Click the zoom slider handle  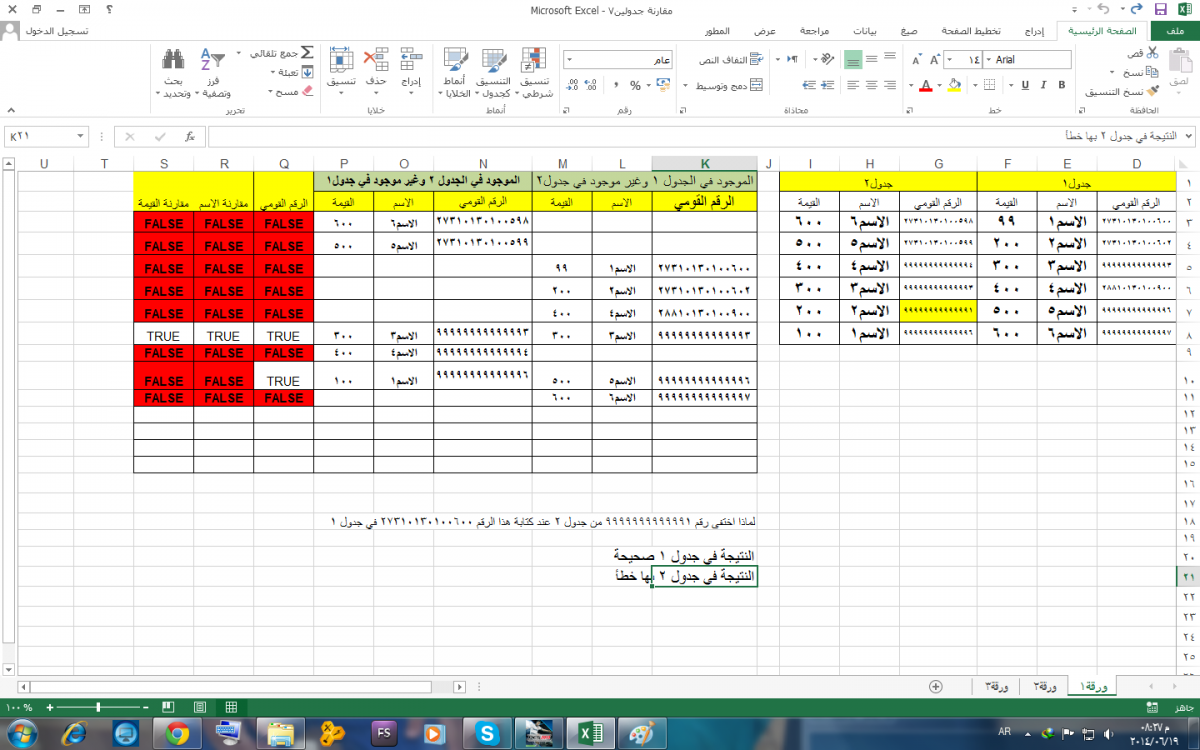click(x=98, y=707)
